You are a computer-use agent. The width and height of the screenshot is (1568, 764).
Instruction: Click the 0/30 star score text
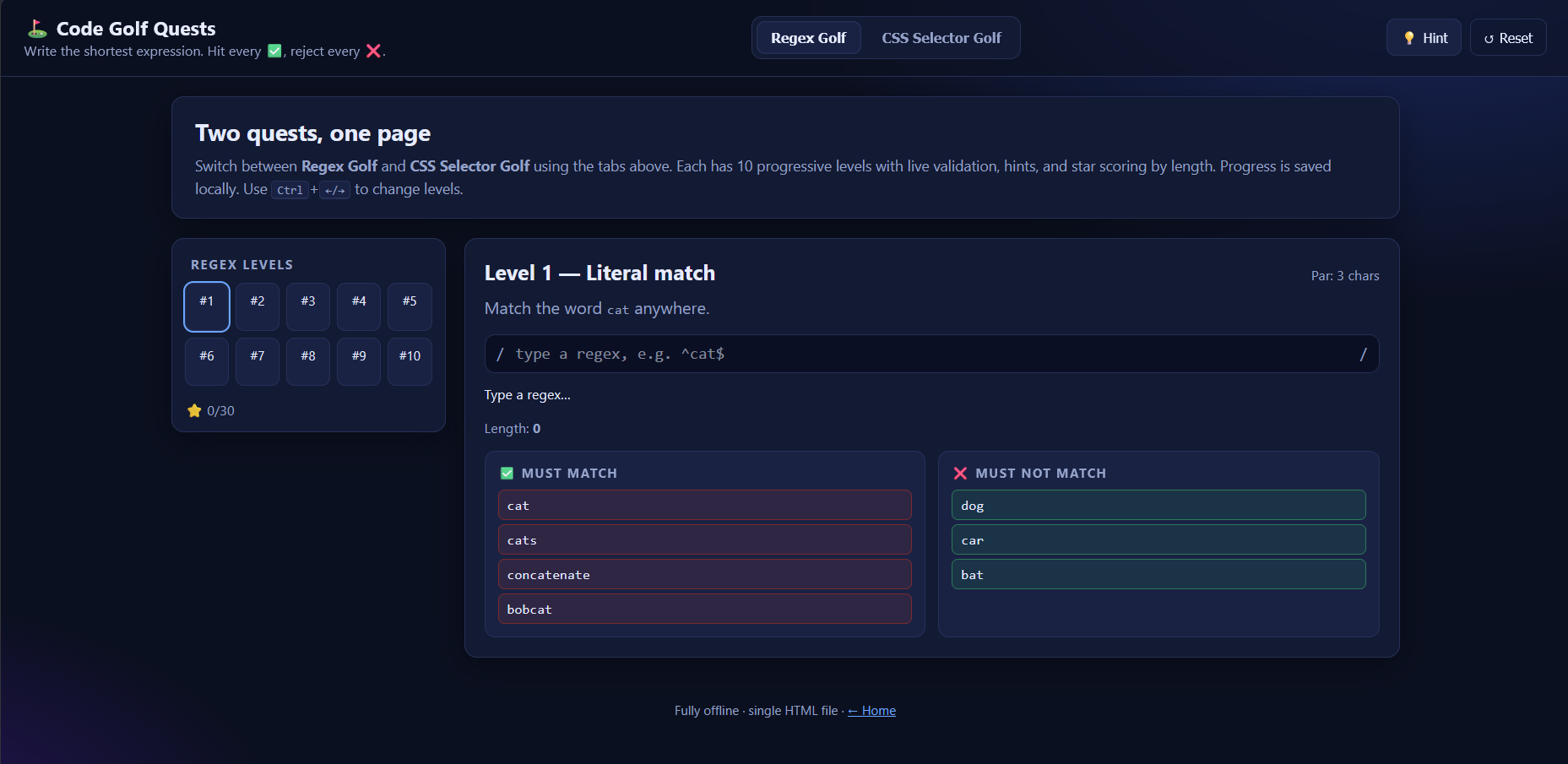tap(220, 411)
